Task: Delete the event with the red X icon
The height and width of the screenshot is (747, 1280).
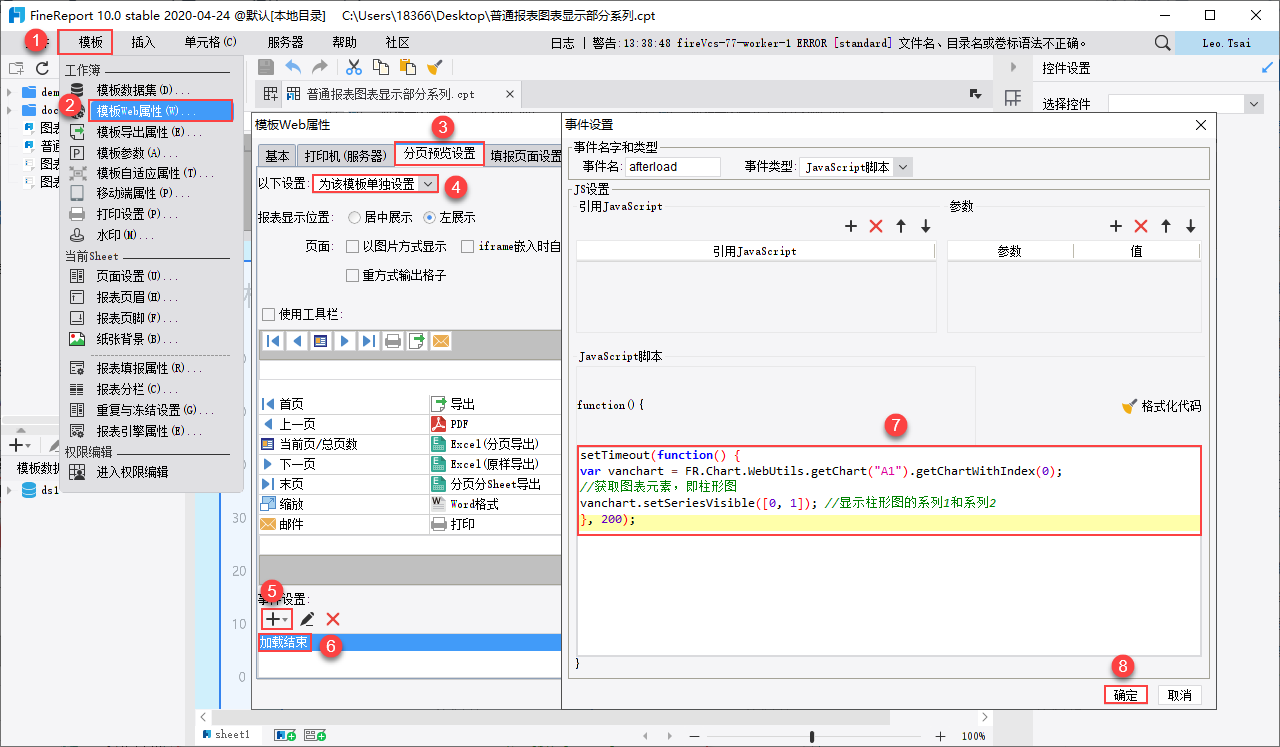Action: pos(333,620)
